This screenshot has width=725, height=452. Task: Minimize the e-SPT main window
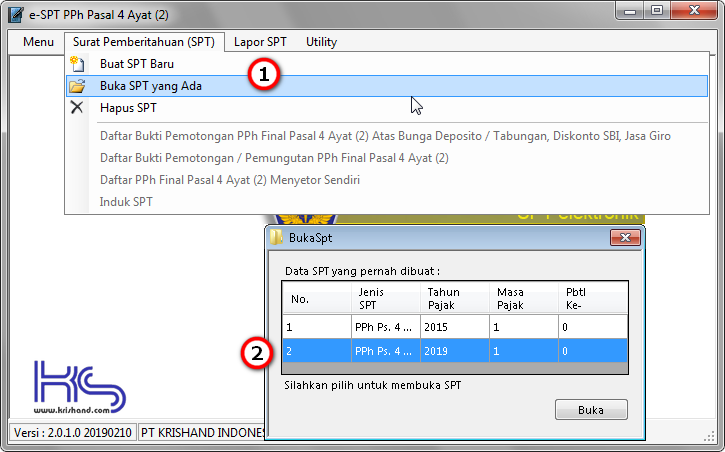630,11
